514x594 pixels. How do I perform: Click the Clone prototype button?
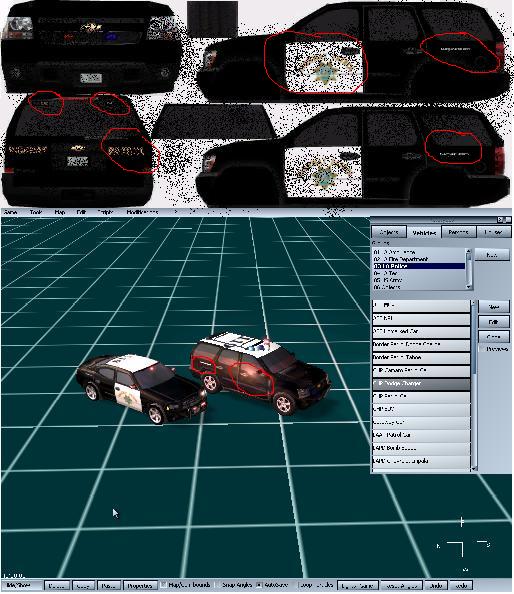pos(494,336)
